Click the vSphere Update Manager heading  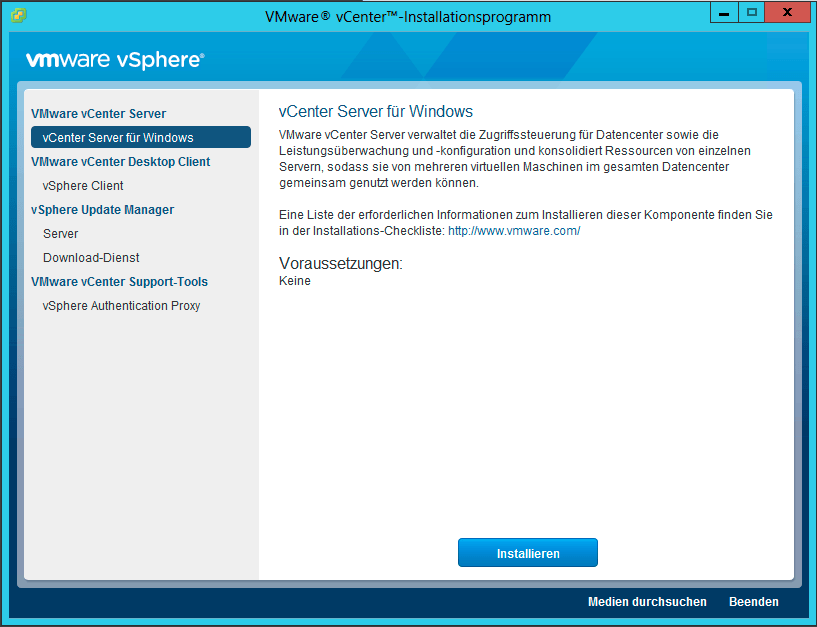point(103,210)
